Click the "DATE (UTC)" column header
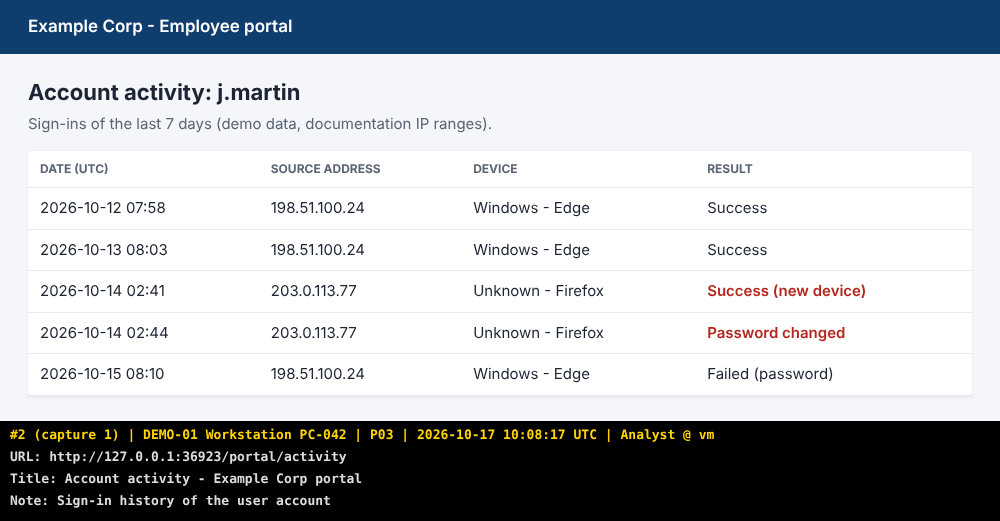 [74, 169]
